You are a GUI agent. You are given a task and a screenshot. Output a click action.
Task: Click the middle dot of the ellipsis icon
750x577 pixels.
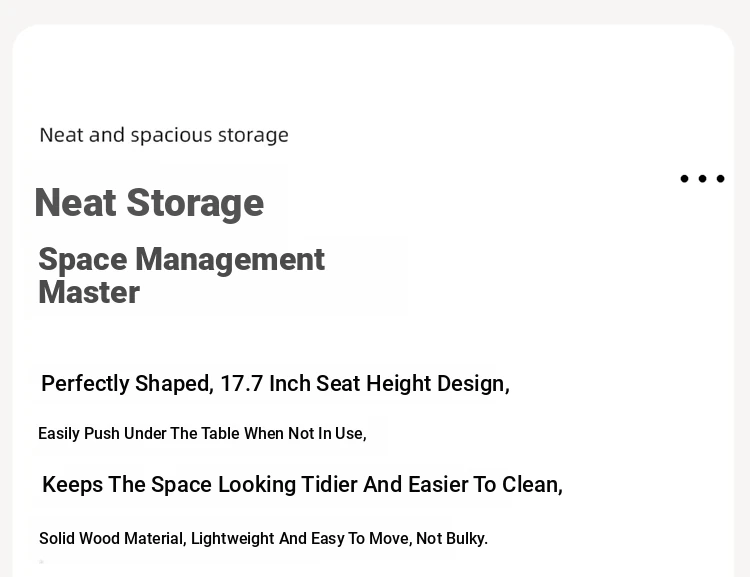pos(702,178)
